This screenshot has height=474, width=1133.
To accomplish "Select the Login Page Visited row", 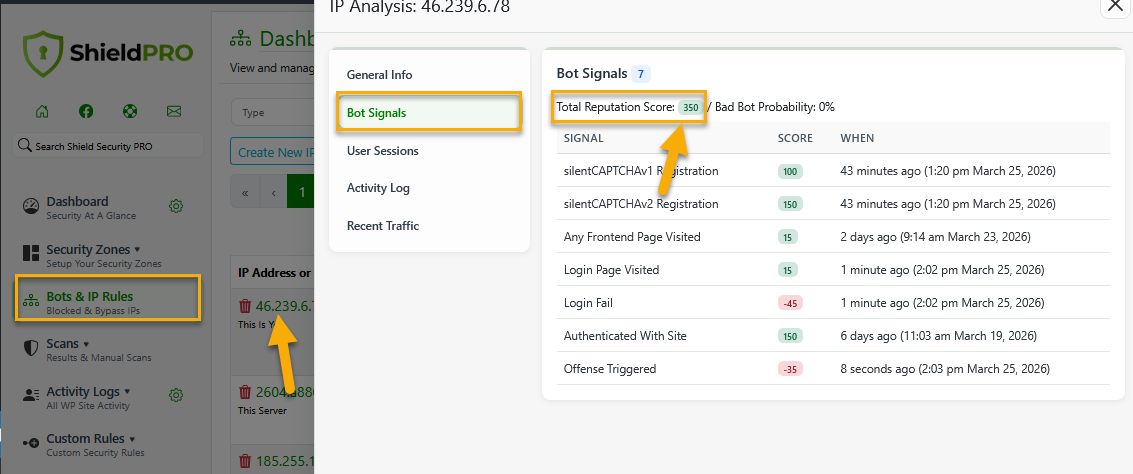I will pyautogui.click(x=833, y=270).
